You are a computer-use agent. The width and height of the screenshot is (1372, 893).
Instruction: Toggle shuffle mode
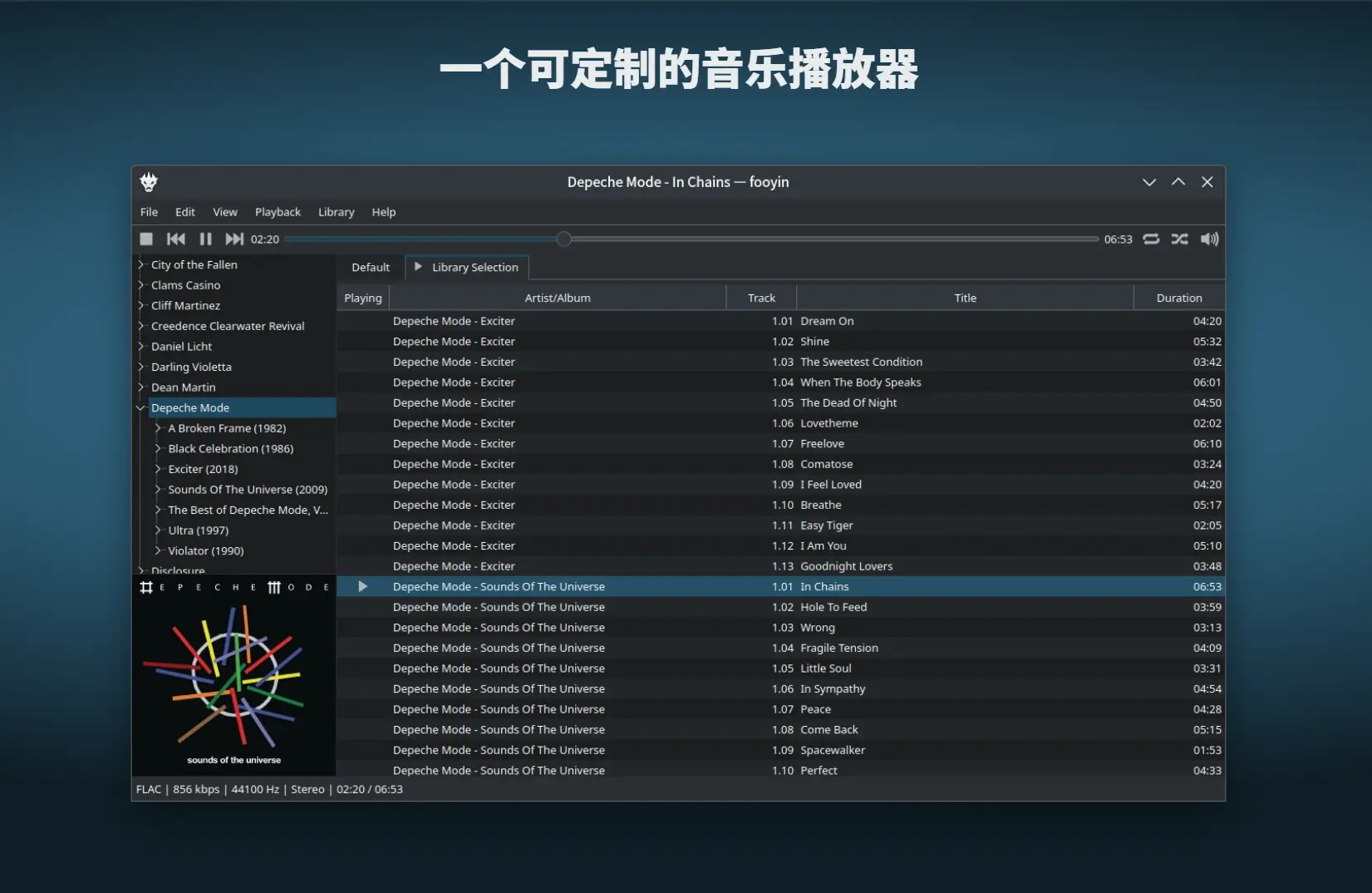click(1179, 239)
